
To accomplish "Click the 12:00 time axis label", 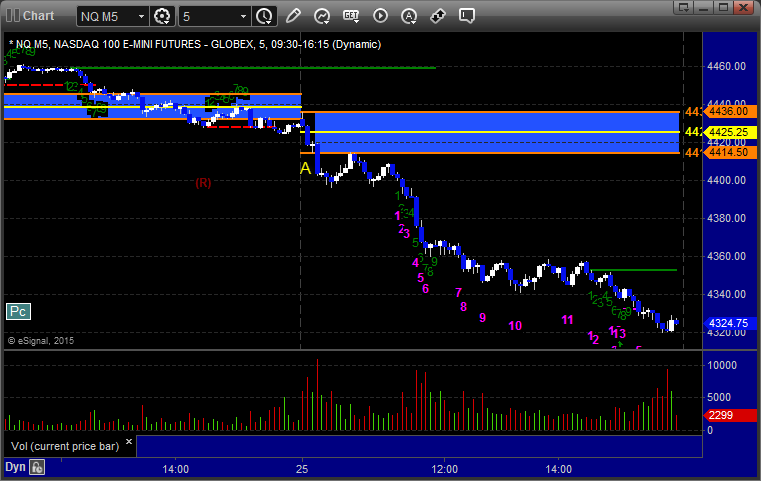I will 445,469.
